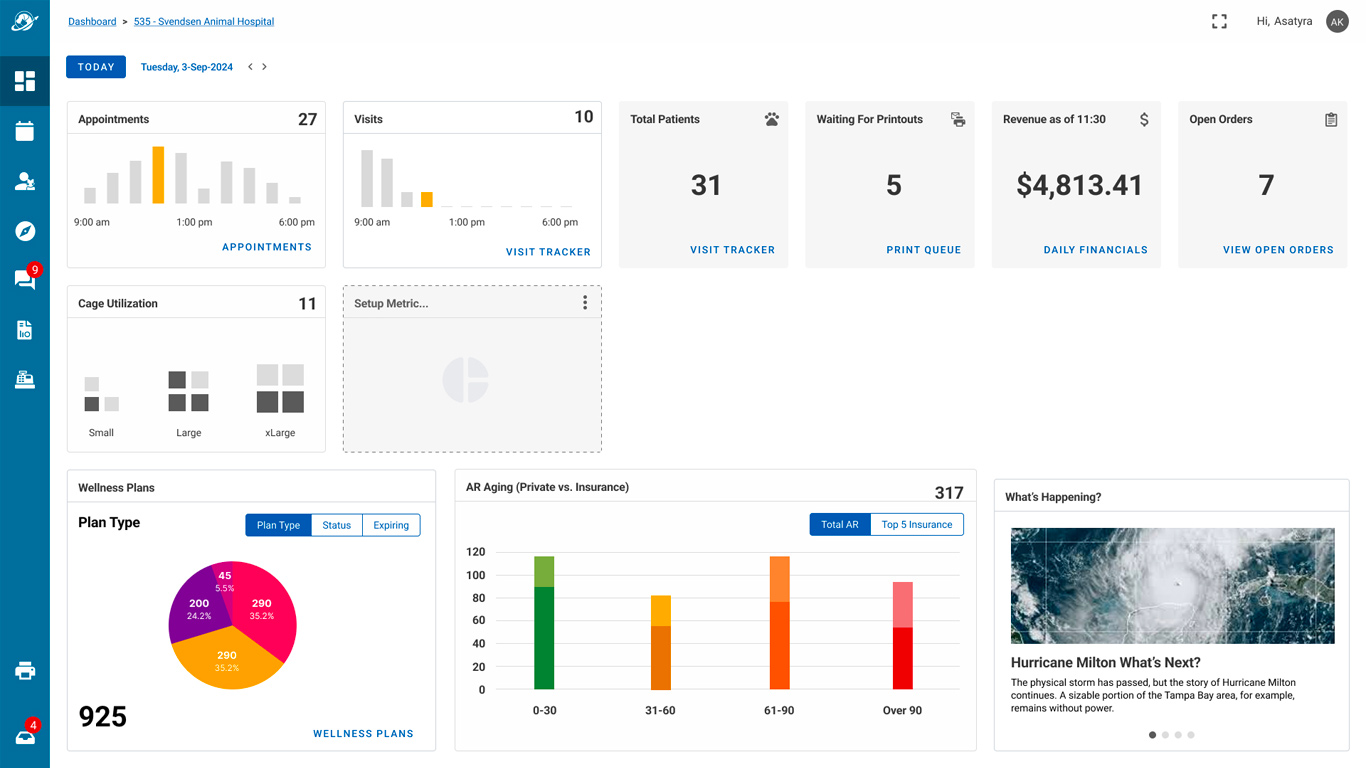Viewport: 1366px width, 768px height.
Task: Click the dashboard grid sidebar icon
Action: click(25, 81)
